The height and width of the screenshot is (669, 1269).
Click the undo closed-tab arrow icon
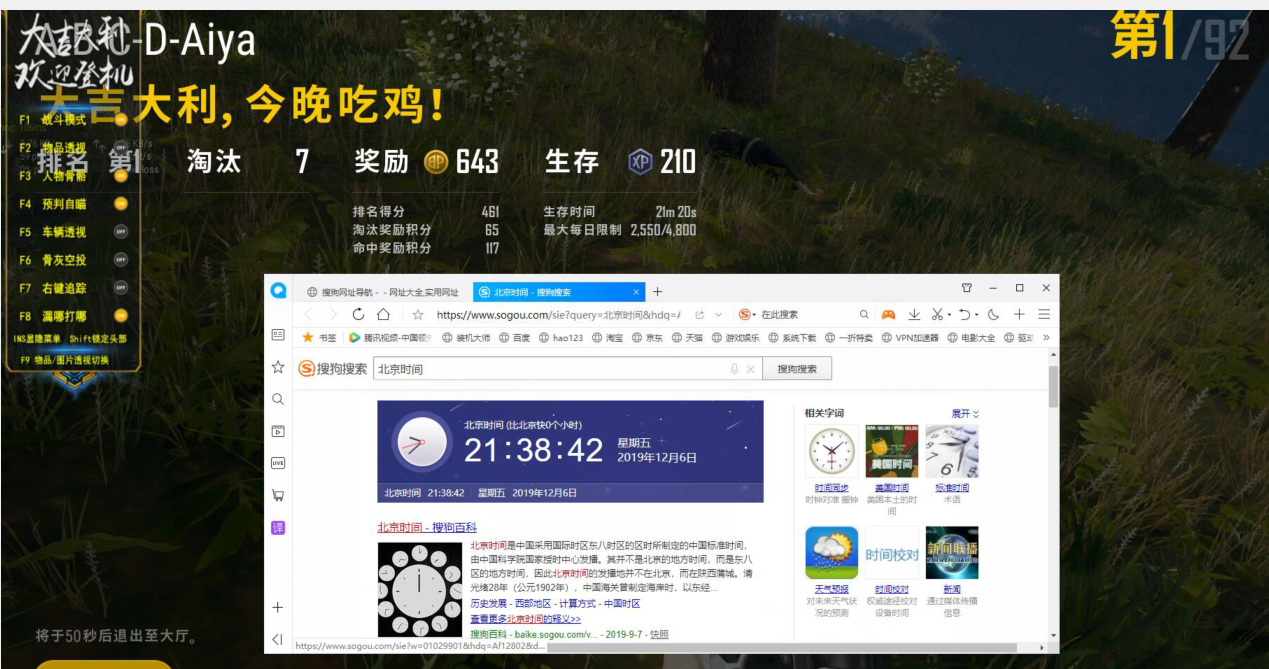point(964,314)
